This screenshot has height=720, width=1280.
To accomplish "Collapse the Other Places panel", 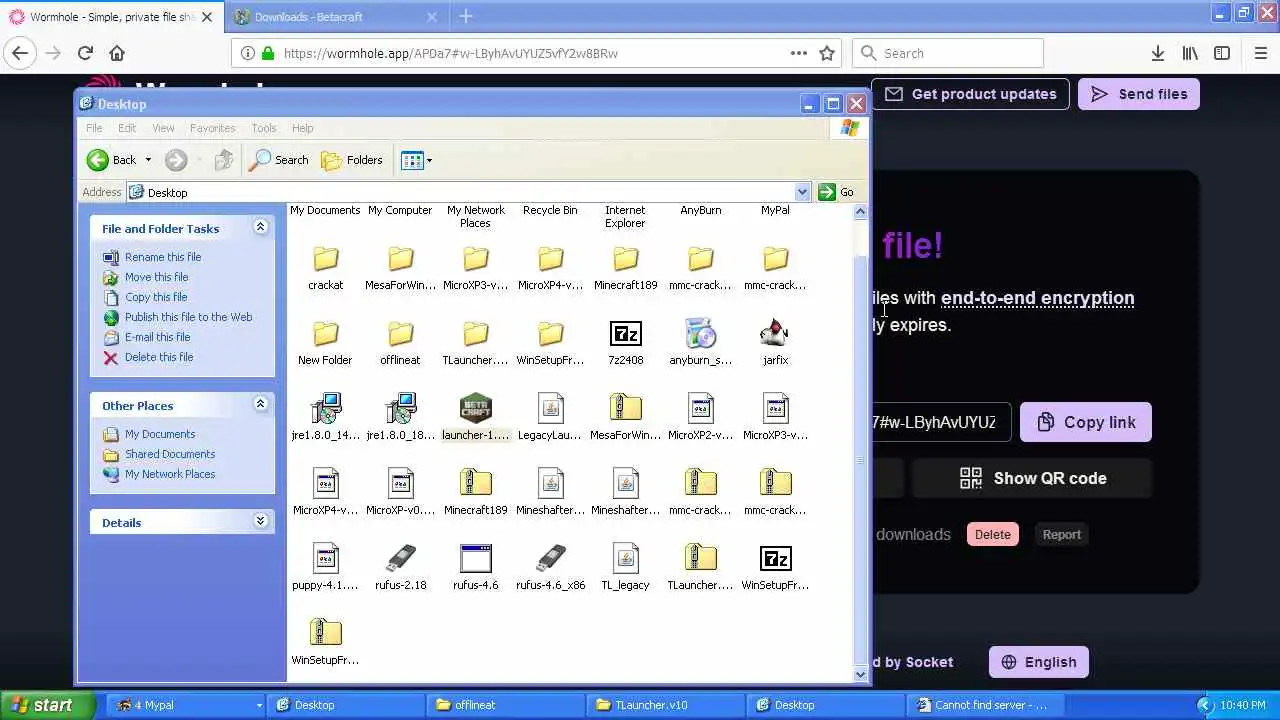I will [260, 405].
